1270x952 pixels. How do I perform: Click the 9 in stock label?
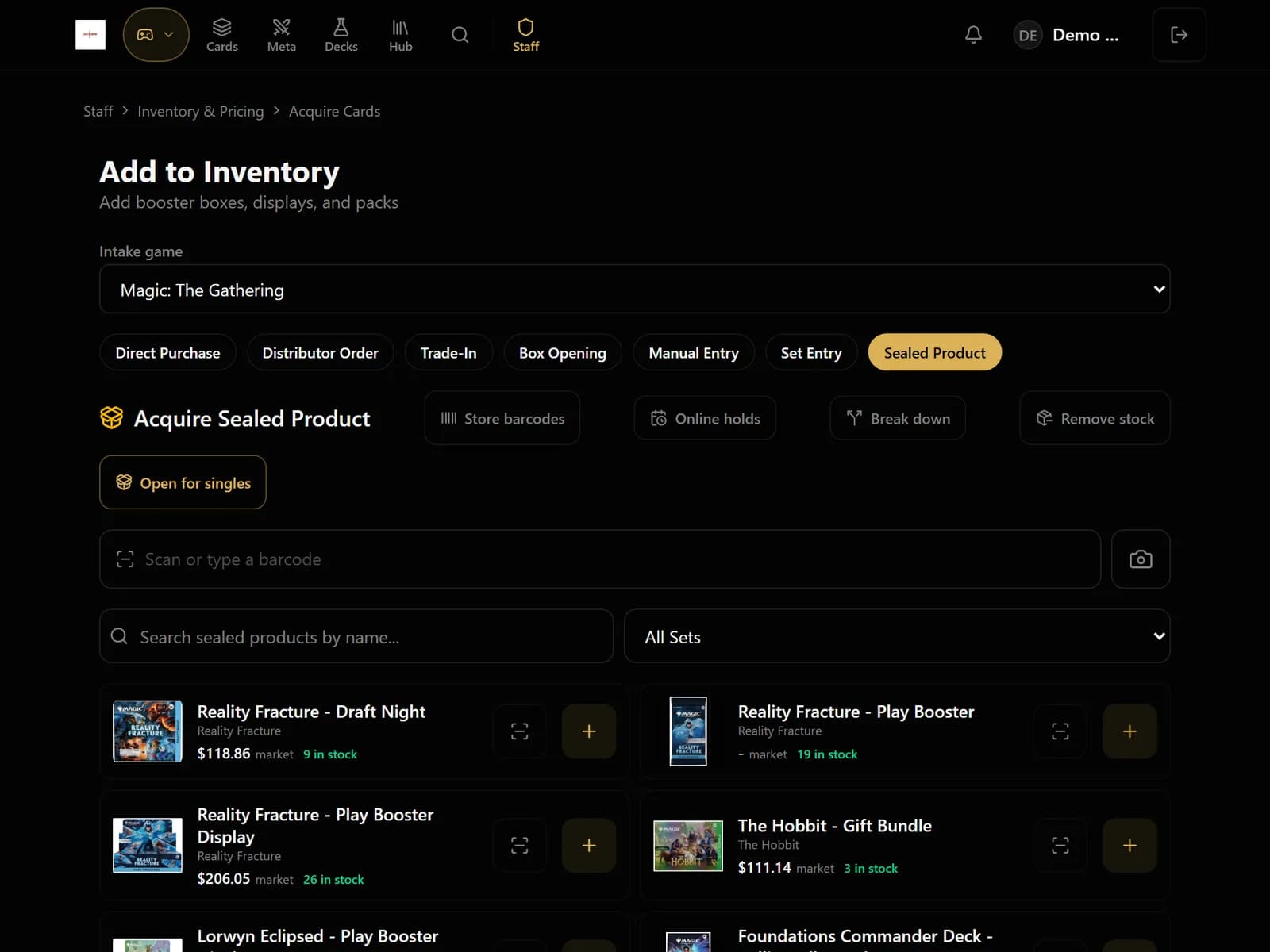click(x=330, y=754)
